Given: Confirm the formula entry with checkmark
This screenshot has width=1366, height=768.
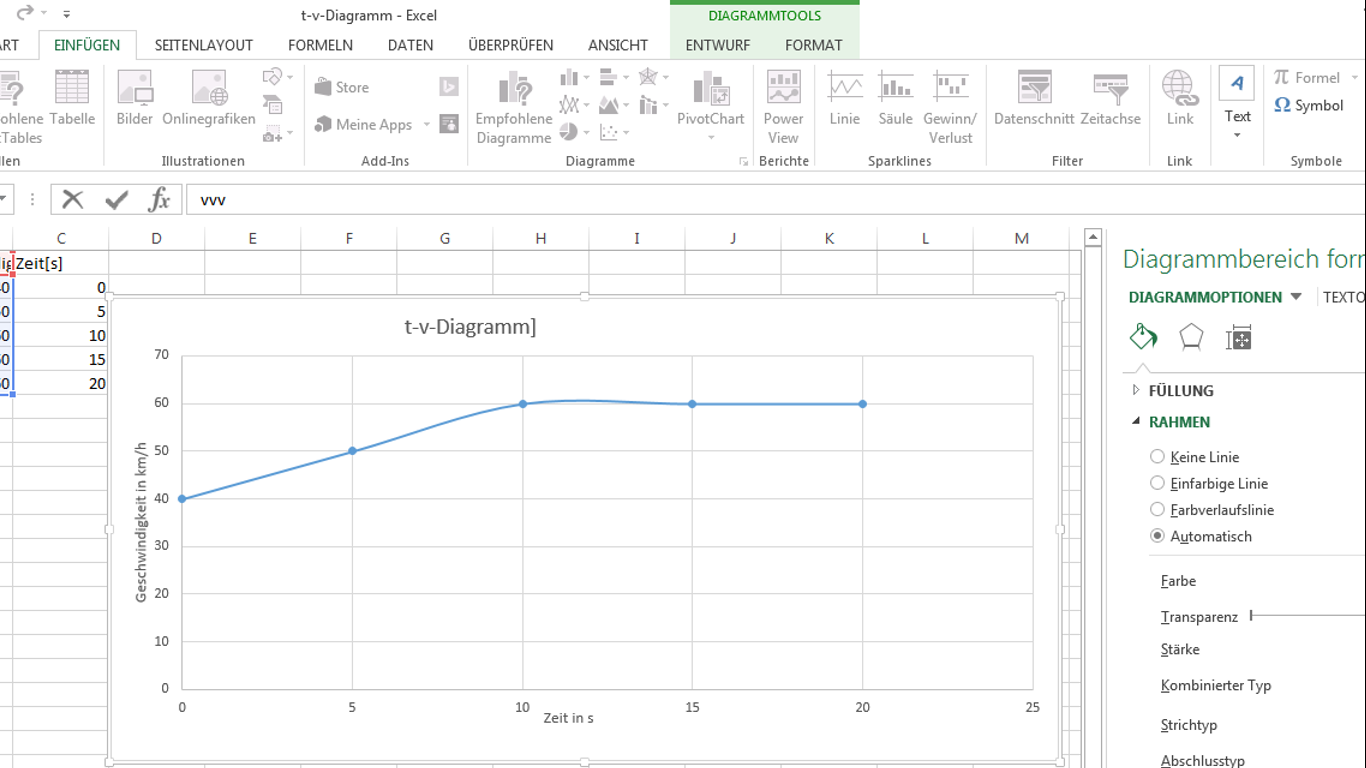Looking at the screenshot, I should coord(116,199).
